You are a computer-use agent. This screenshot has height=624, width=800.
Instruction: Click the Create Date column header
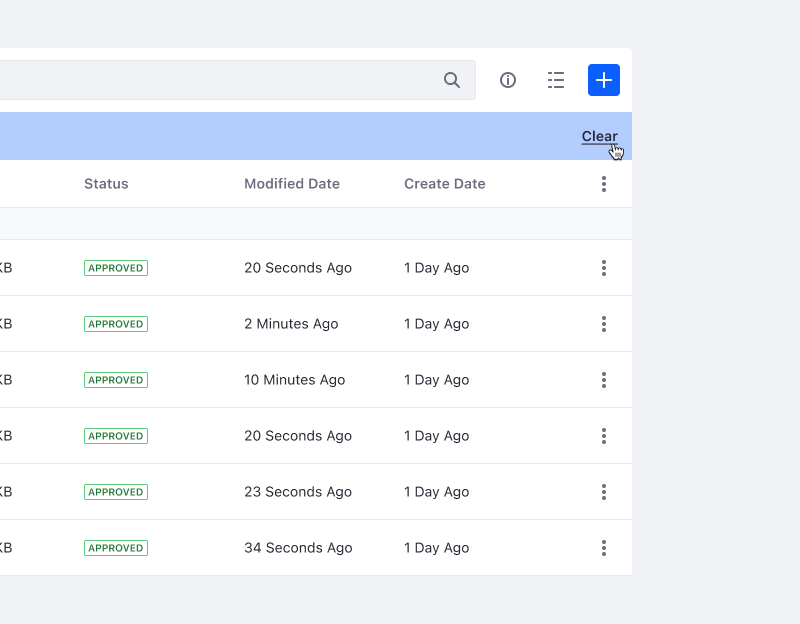[445, 184]
